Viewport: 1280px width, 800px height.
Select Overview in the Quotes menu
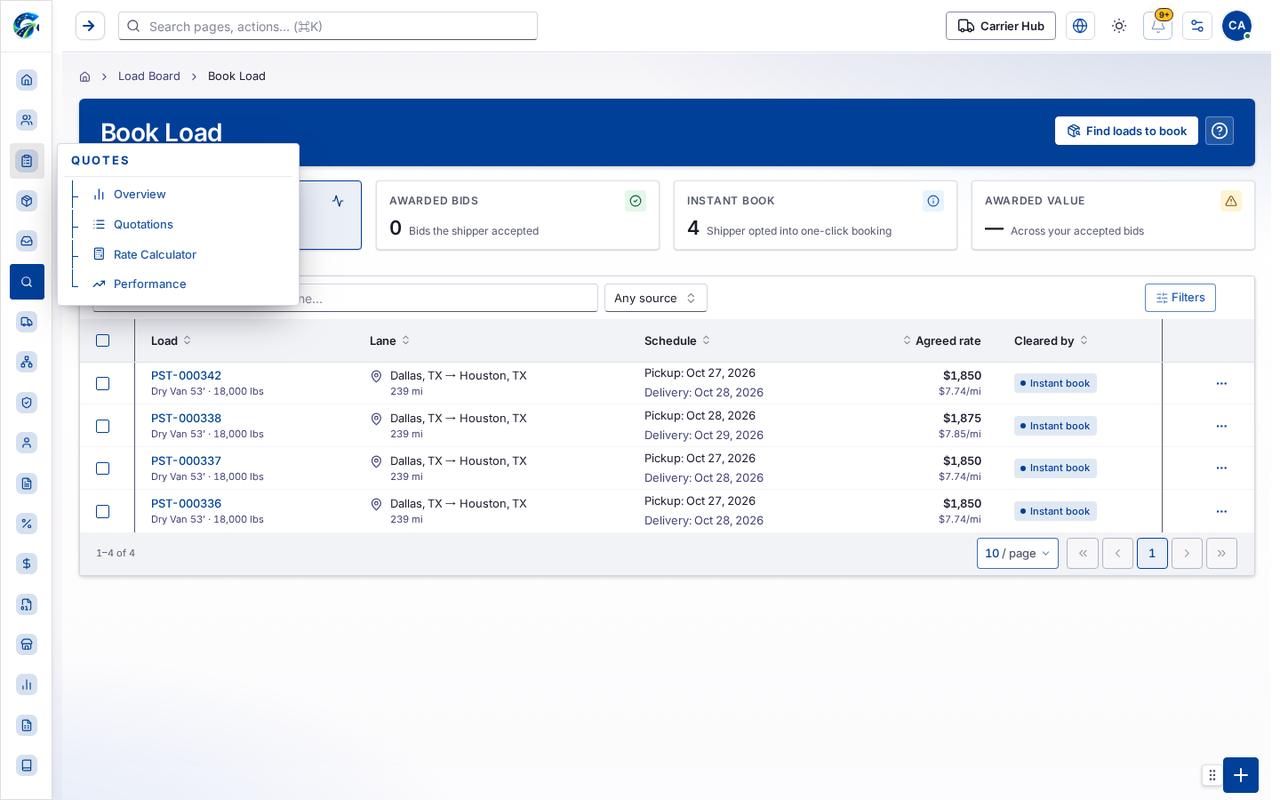point(140,194)
